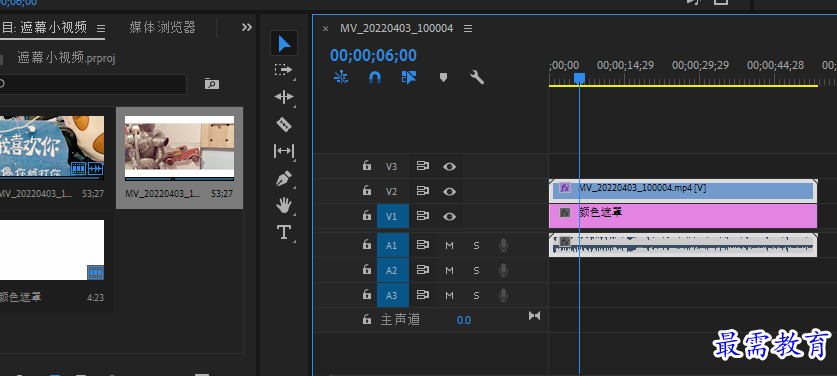837x376 pixels.
Task: Open timeline display settings wrench
Action: [477, 77]
